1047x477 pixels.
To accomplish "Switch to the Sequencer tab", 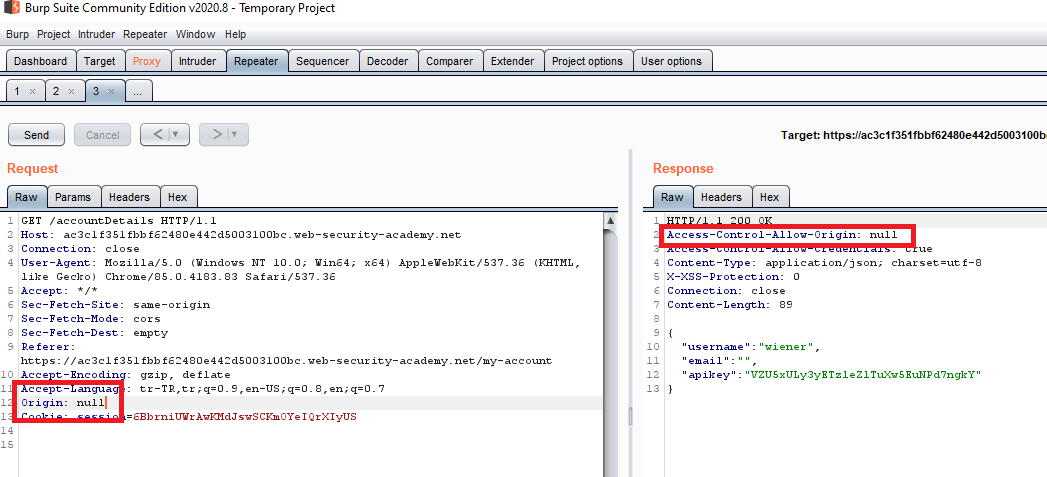I will click(x=323, y=61).
